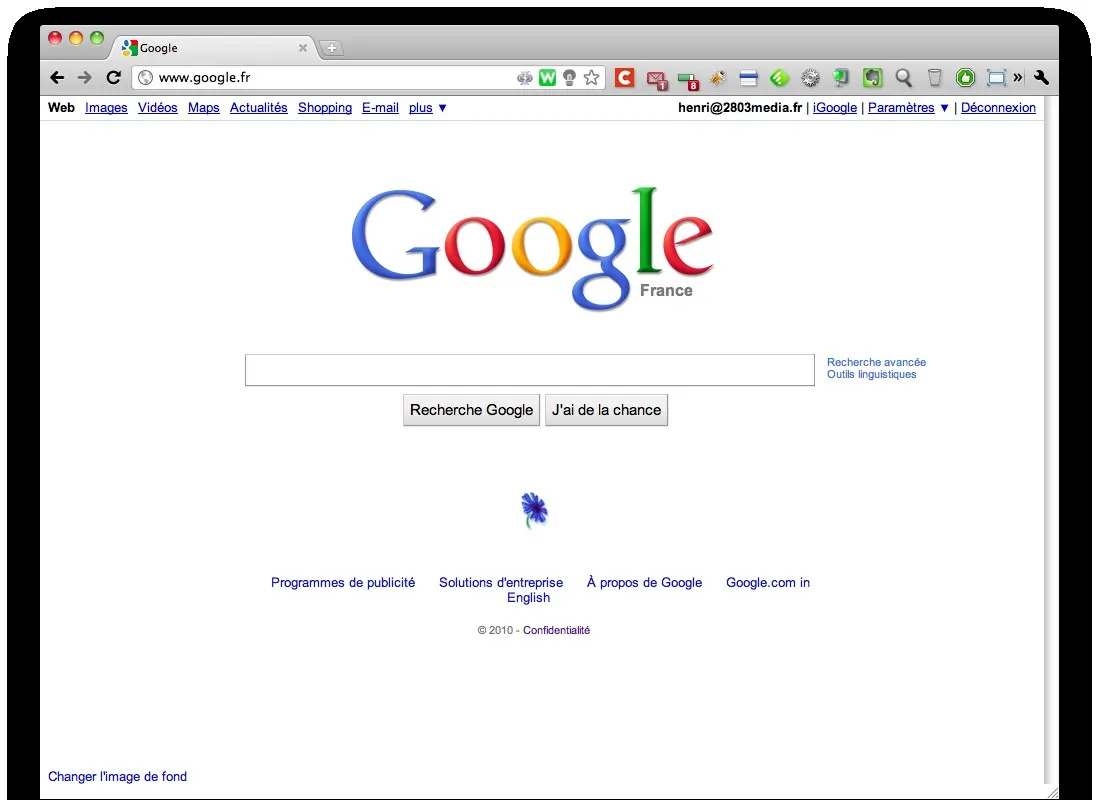Open Actualités in the top bar

pyautogui.click(x=259, y=107)
